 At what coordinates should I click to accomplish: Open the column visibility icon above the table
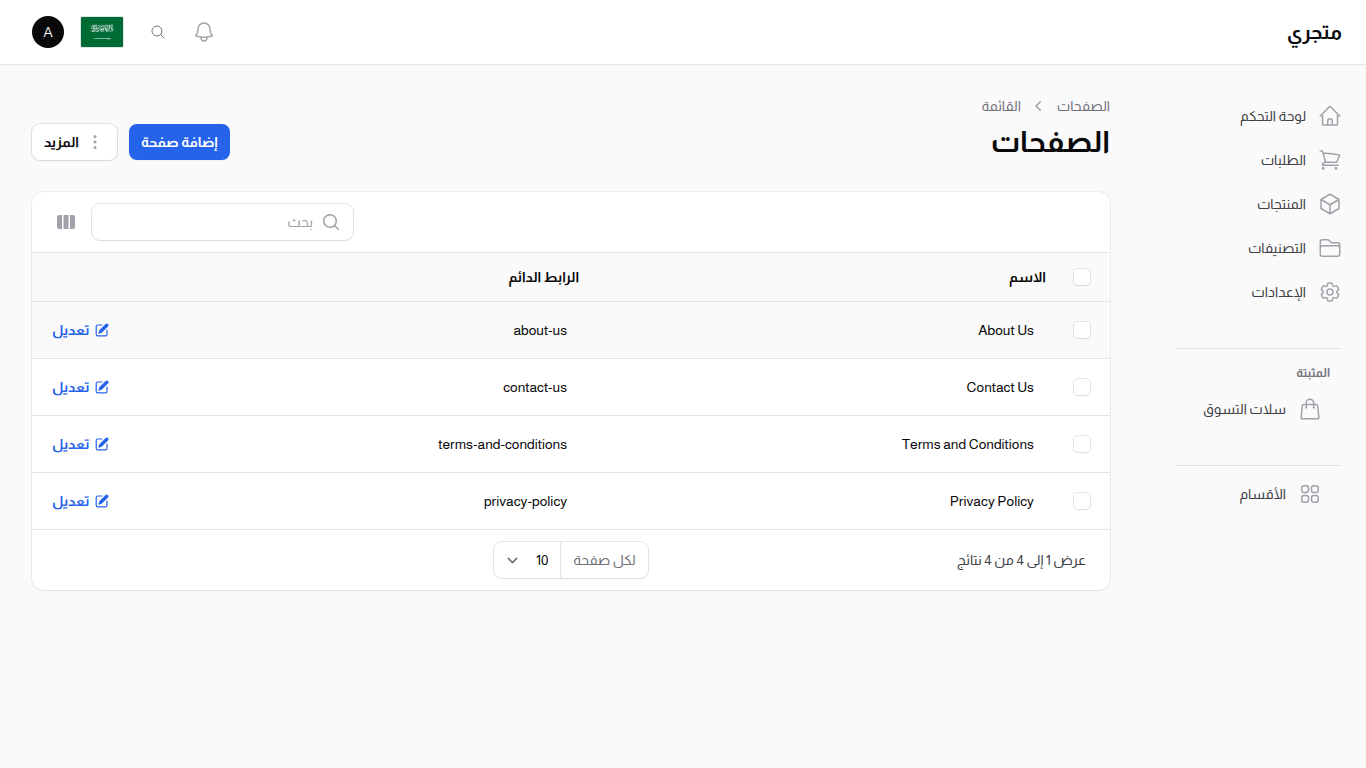click(65, 221)
